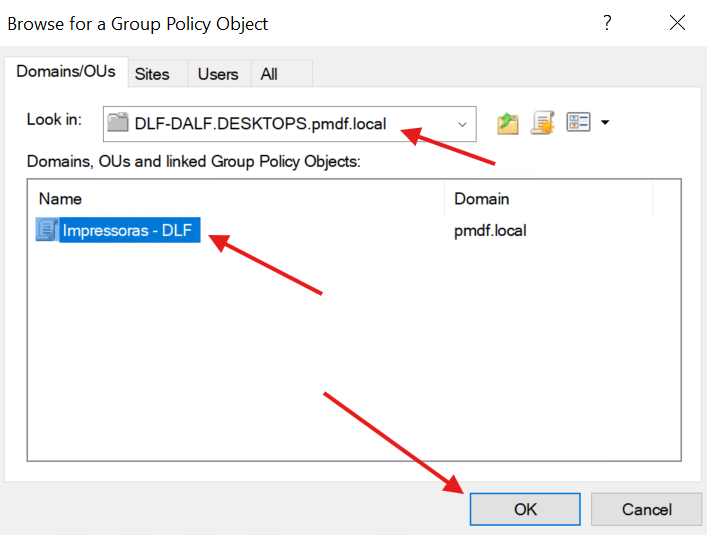
Task: Open the Look in dropdown arrow
Action: (x=462, y=124)
